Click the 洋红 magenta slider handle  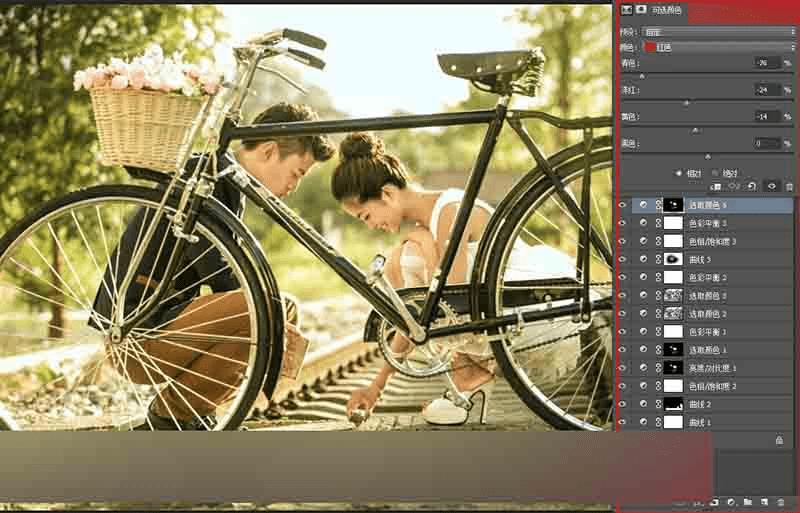coord(686,103)
